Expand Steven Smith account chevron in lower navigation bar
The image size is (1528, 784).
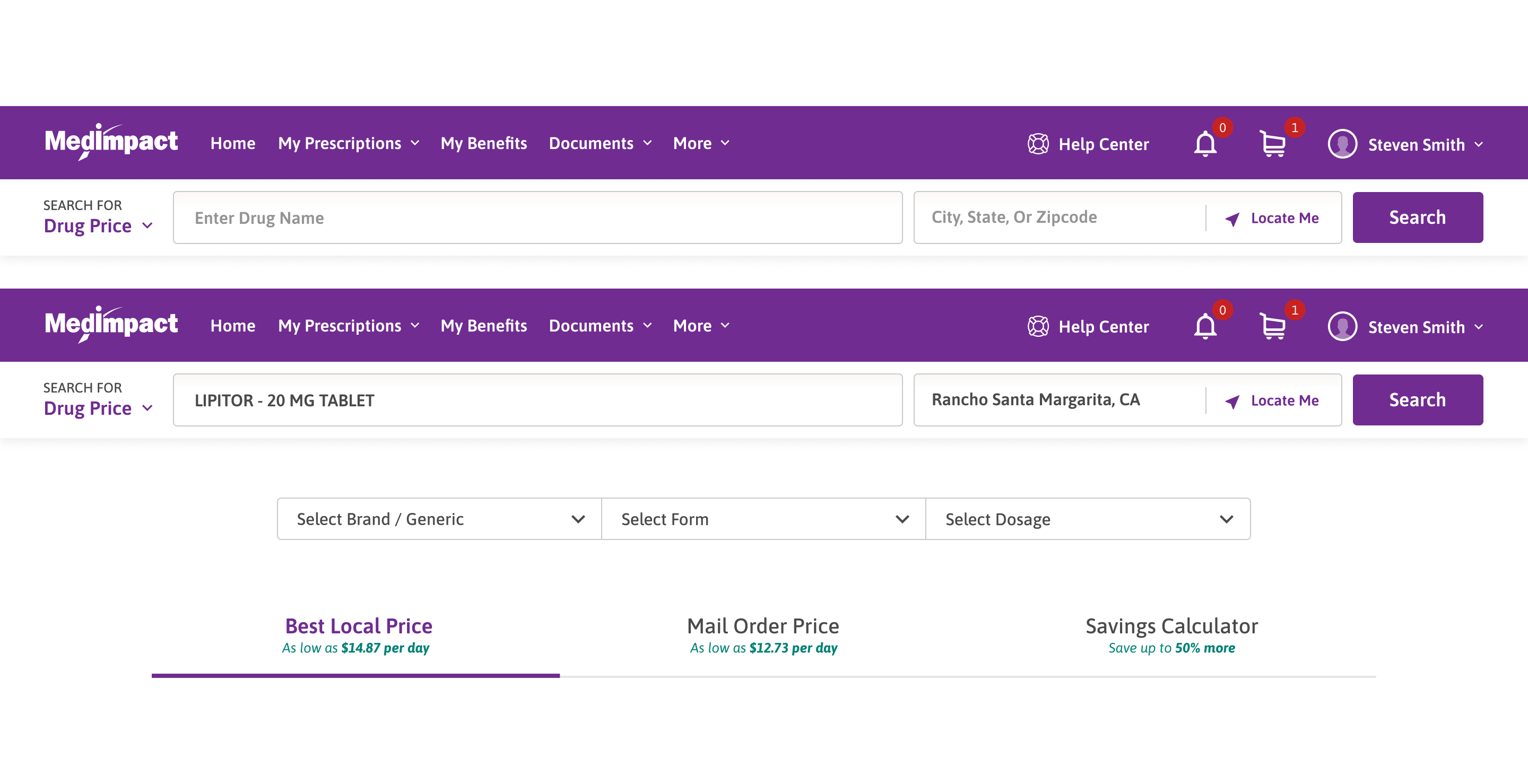(1478, 327)
